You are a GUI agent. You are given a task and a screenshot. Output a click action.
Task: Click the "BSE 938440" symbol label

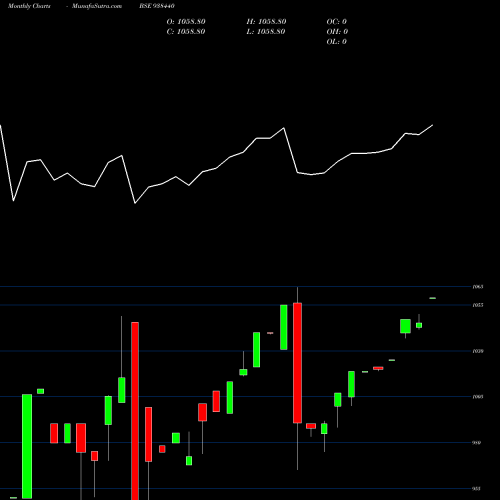(157, 6)
